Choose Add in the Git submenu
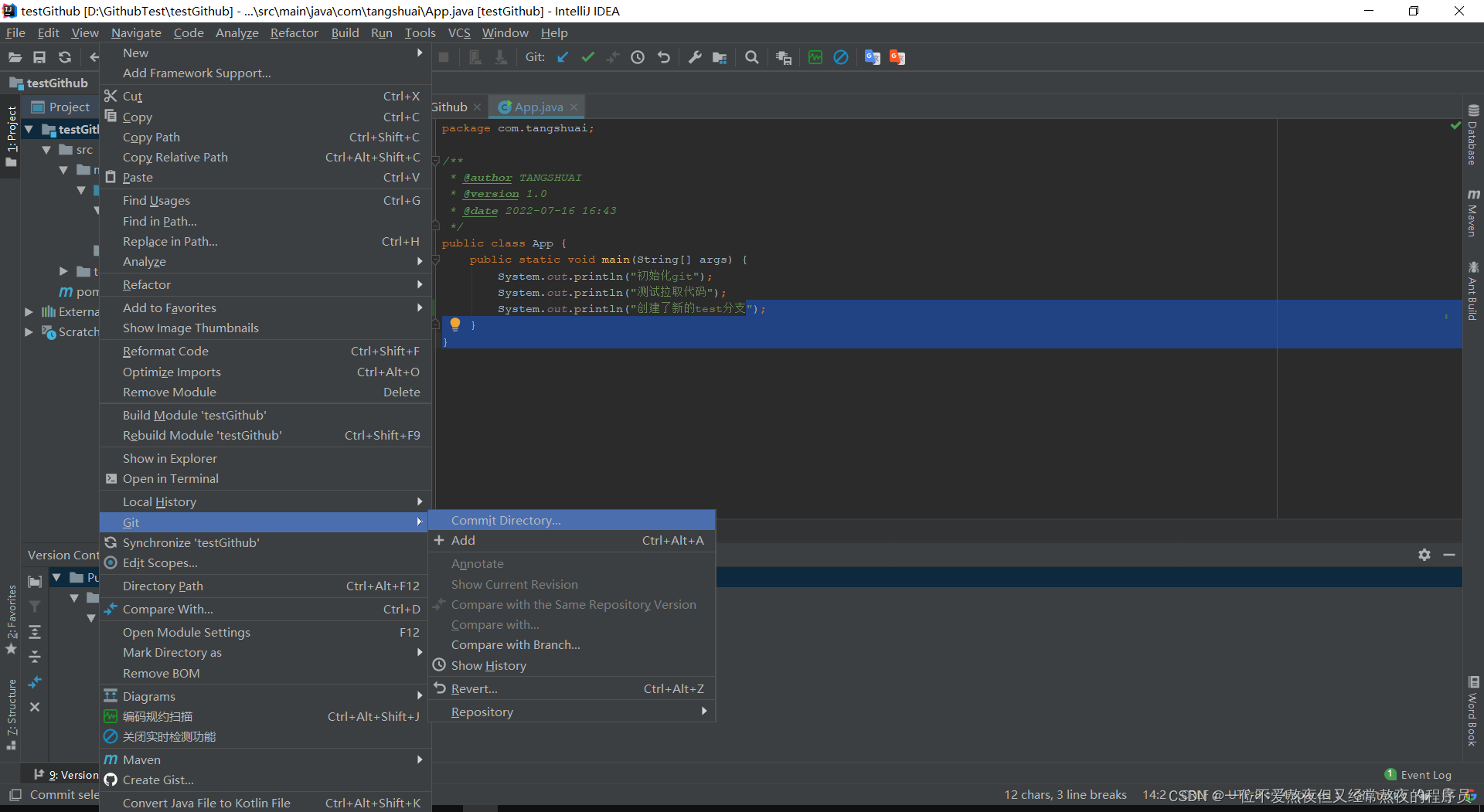This screenshot has height=812, width=1484. click(572, 540)
